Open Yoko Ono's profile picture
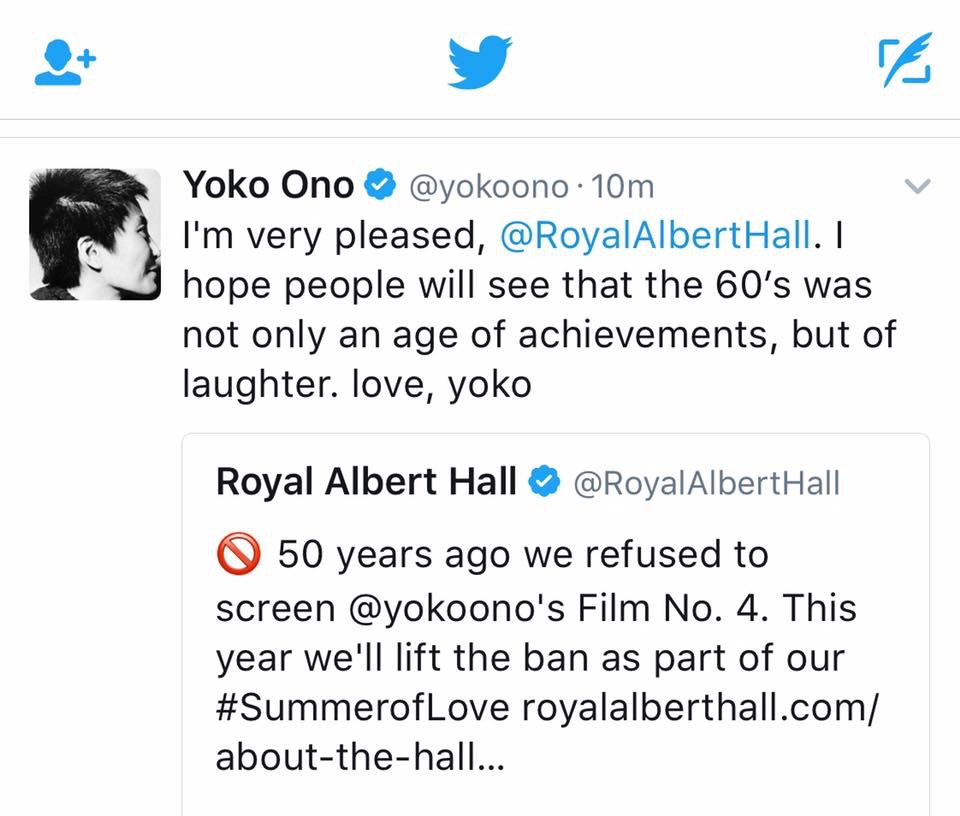Image resolution: width=960 pixels, height=816 pixels. 95,235
